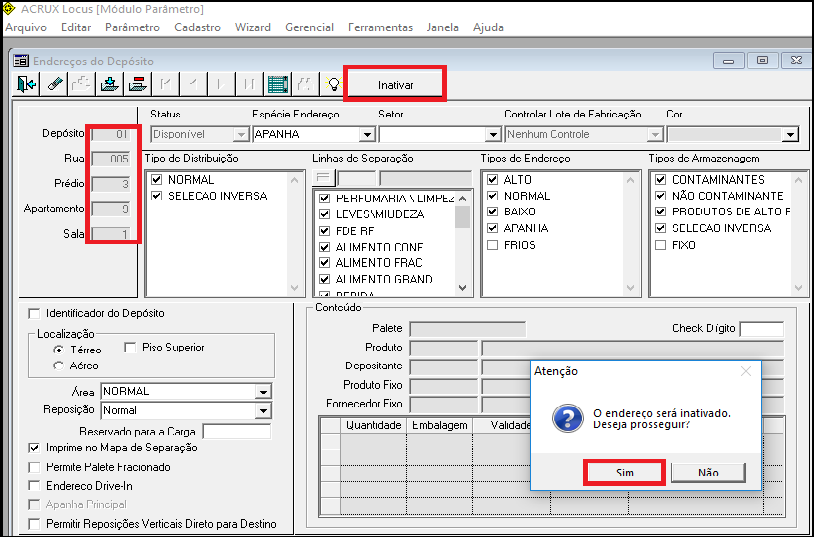814x537 pixels.
Task: Confirm inactivation with the Sim button
Action: (625, 473)
